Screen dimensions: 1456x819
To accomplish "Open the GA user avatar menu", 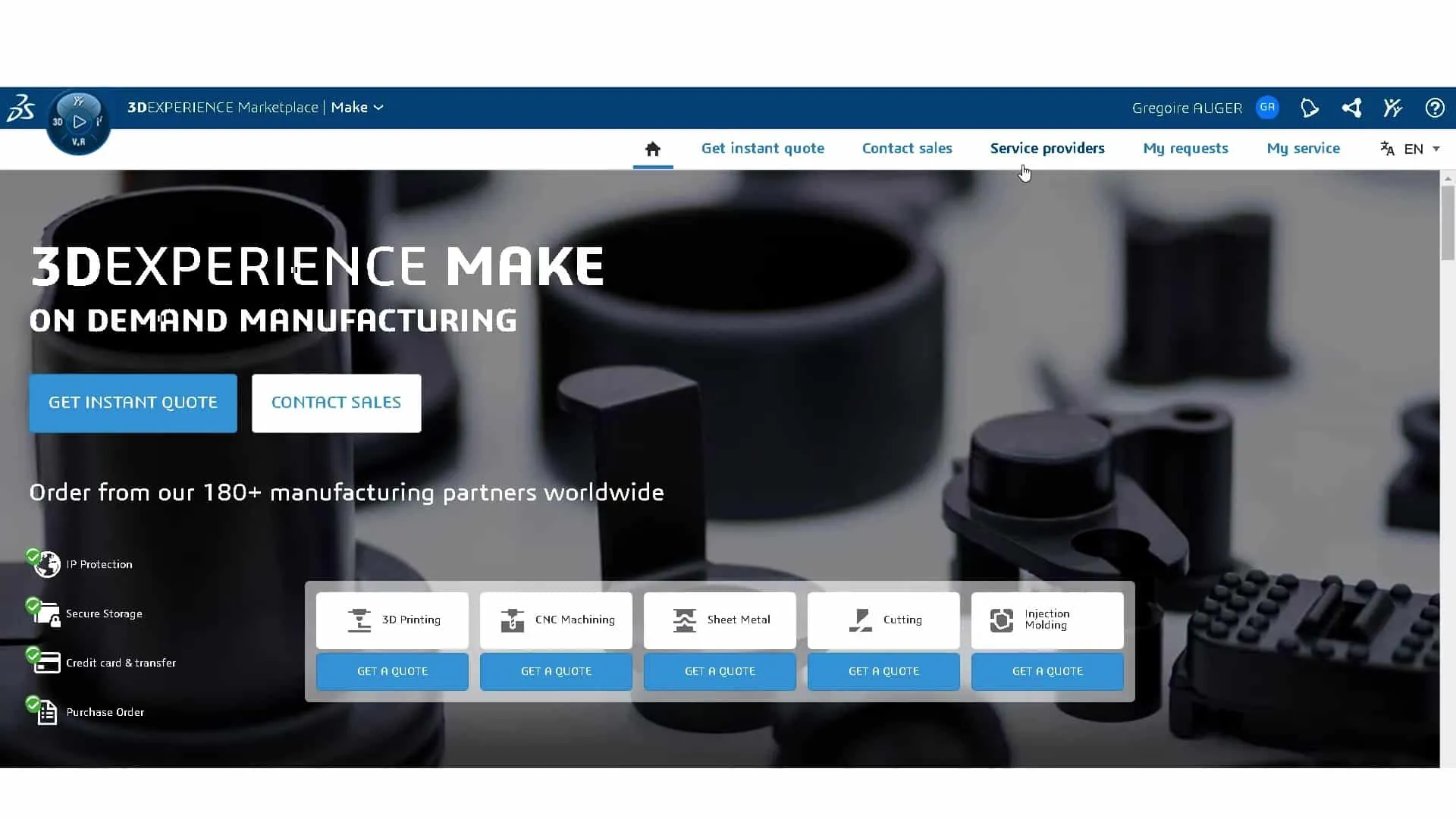I will pos(1267,108).
